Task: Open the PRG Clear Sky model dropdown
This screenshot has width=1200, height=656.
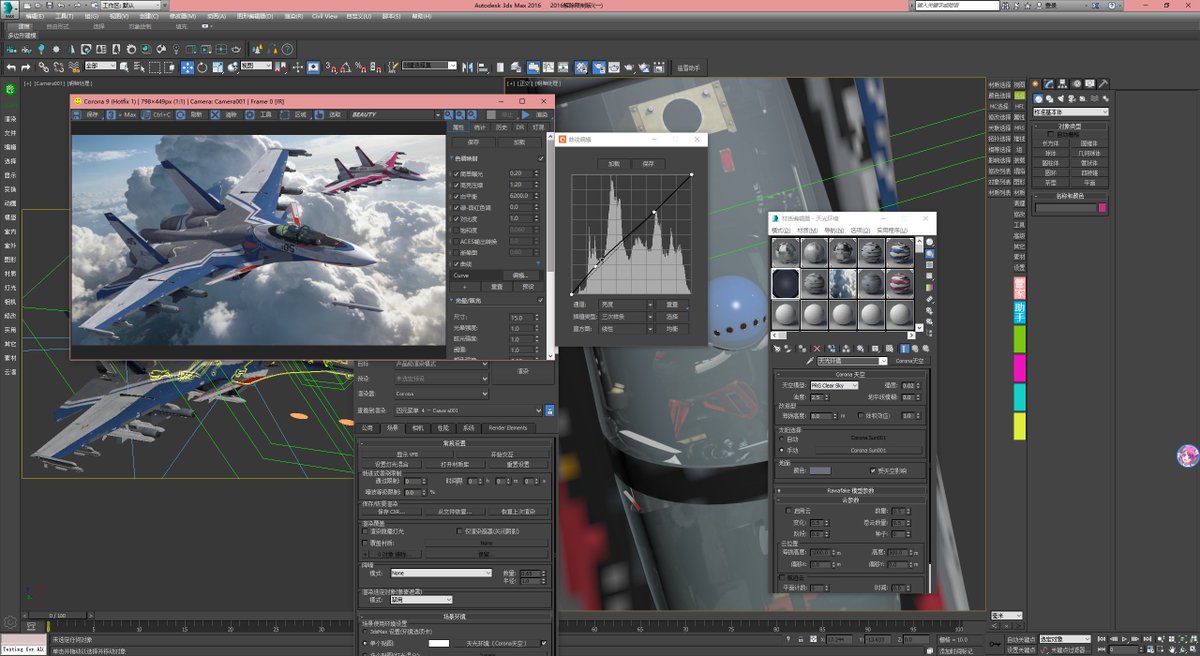Action: coord(834,385)
